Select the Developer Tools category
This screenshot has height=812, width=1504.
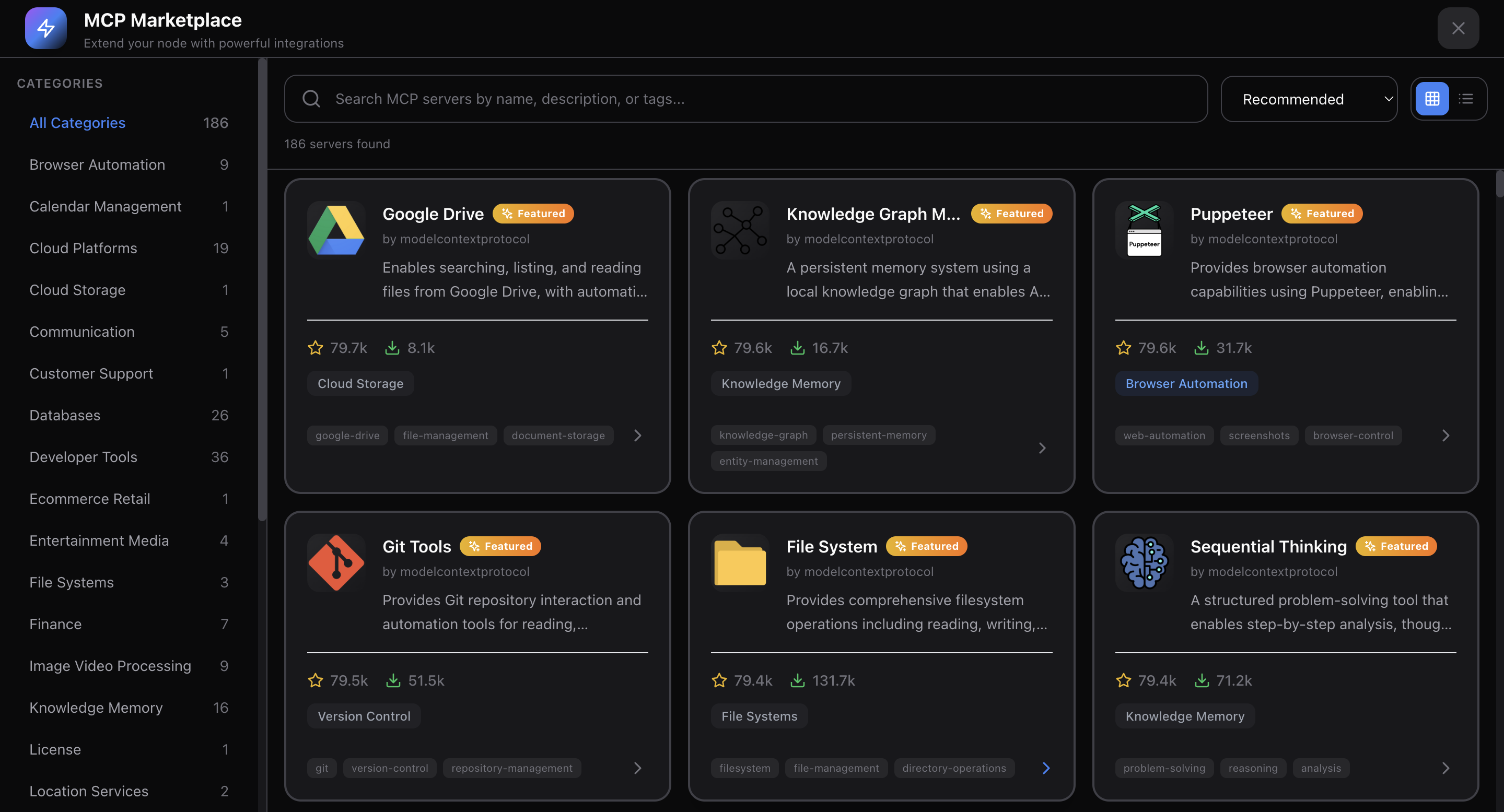[84, 457]
